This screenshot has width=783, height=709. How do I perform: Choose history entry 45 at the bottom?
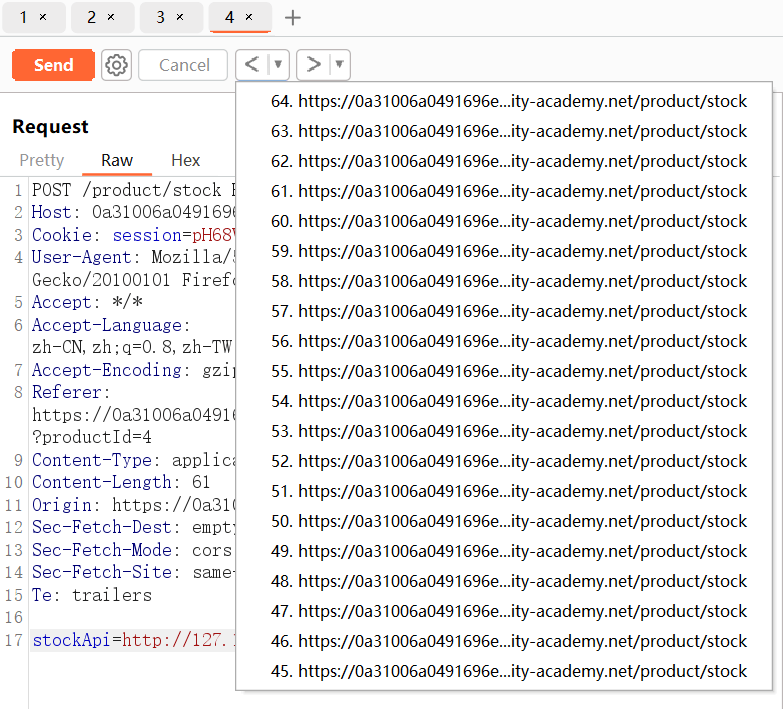coord(508,671)
